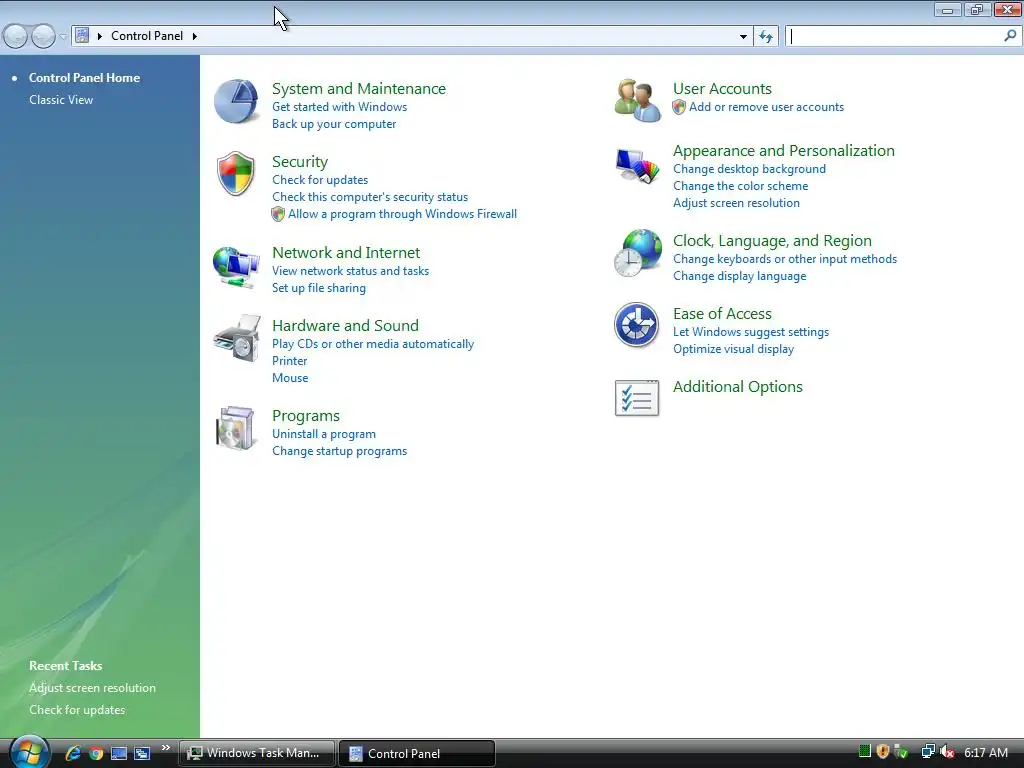Open Allow a program through Windows Firewall

click(x=402, y=214)
